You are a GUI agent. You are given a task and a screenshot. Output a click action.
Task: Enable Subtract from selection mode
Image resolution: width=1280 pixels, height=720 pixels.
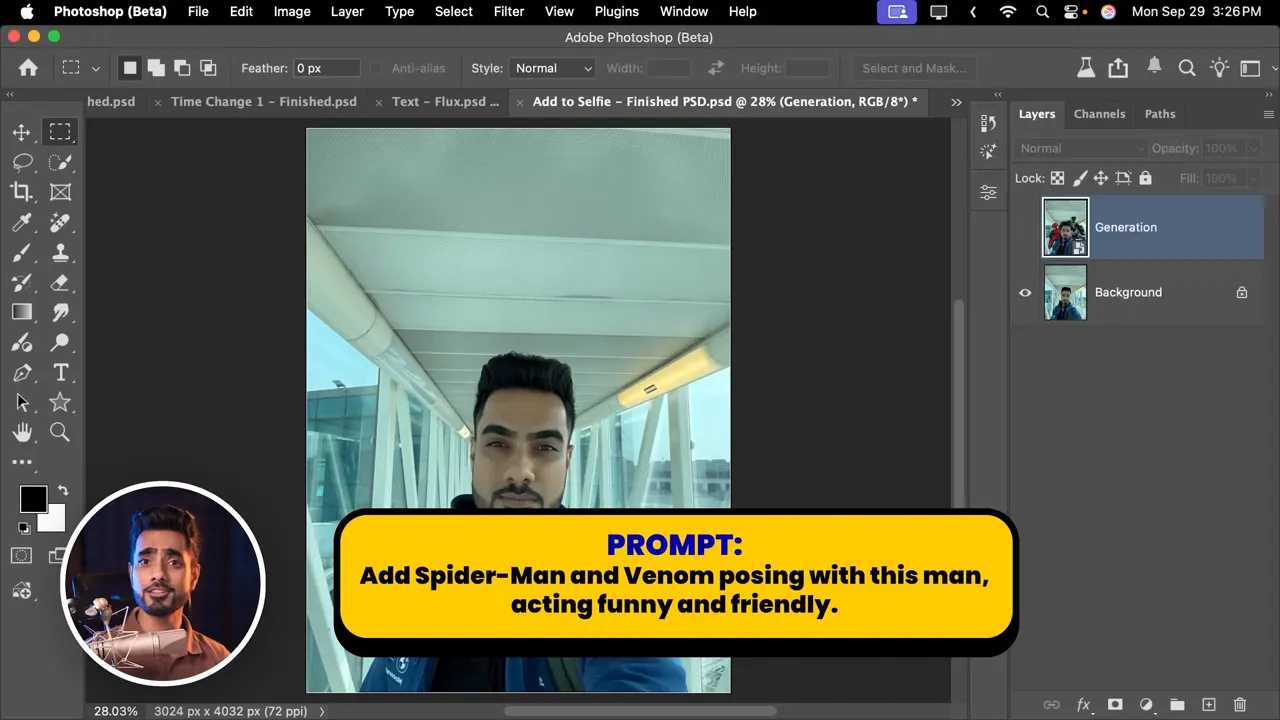[x=182, y=68]
